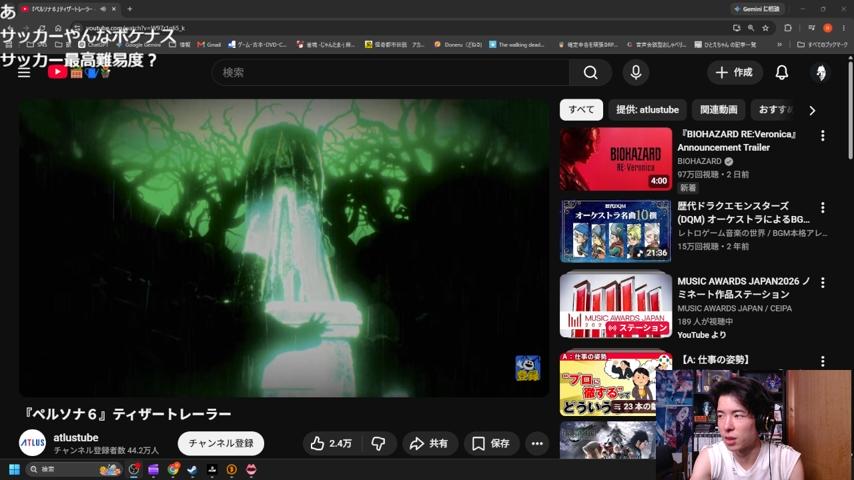This screenshot has width=854, height=480.
Task: Open the atlustube channel name link
Action: coord(76,438)
